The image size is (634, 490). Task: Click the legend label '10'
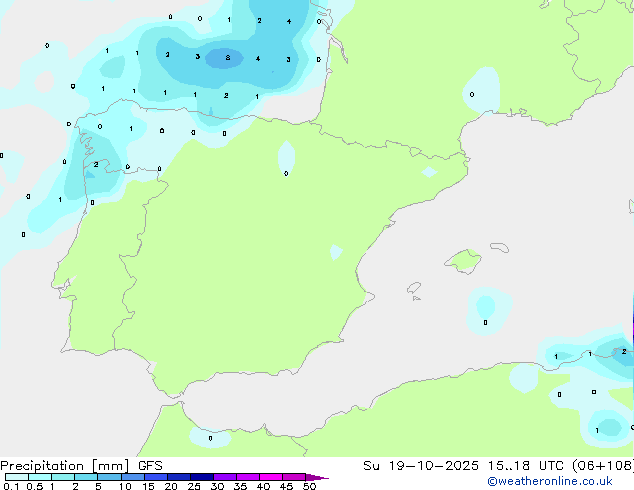[125, 486]
